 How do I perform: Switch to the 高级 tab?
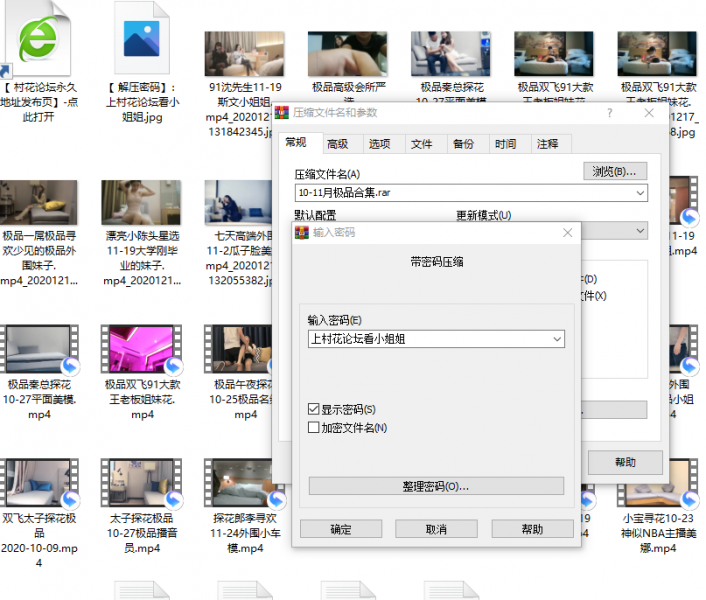point(337,144)
